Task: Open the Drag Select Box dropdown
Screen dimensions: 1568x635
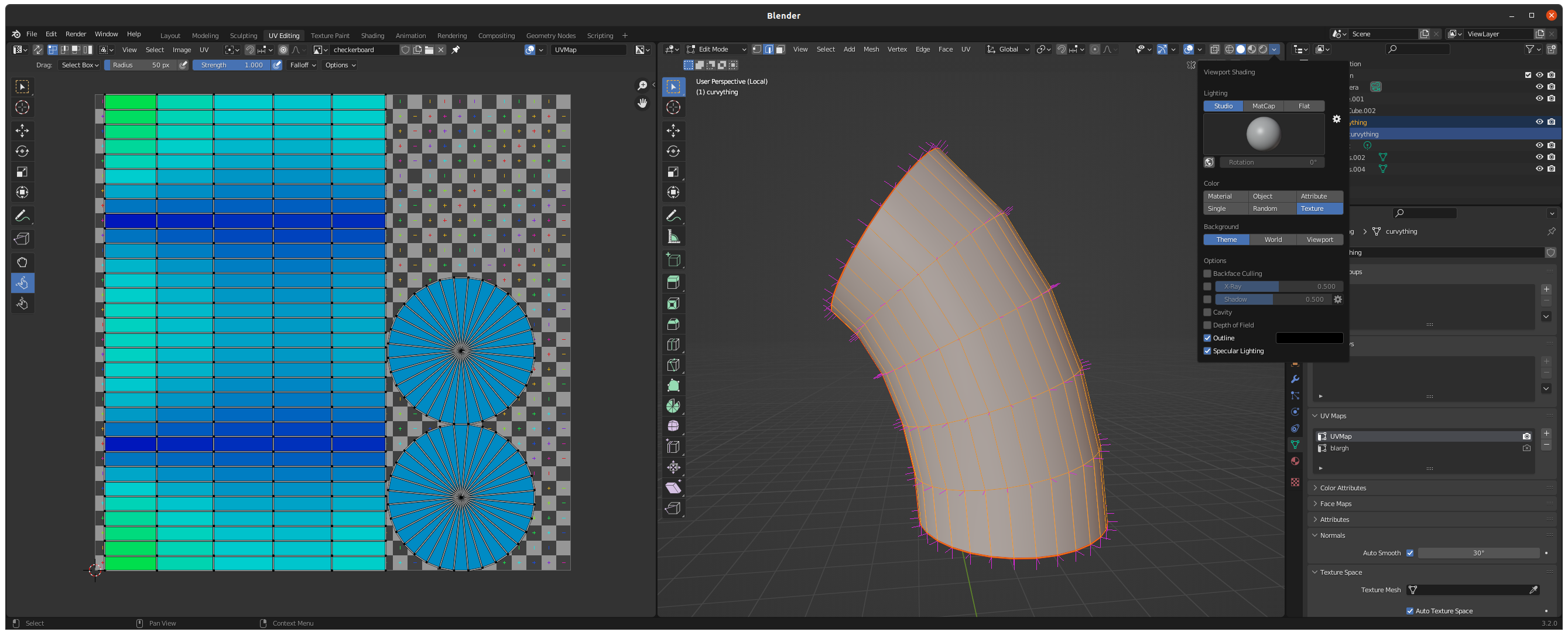Action: (80, 65)
